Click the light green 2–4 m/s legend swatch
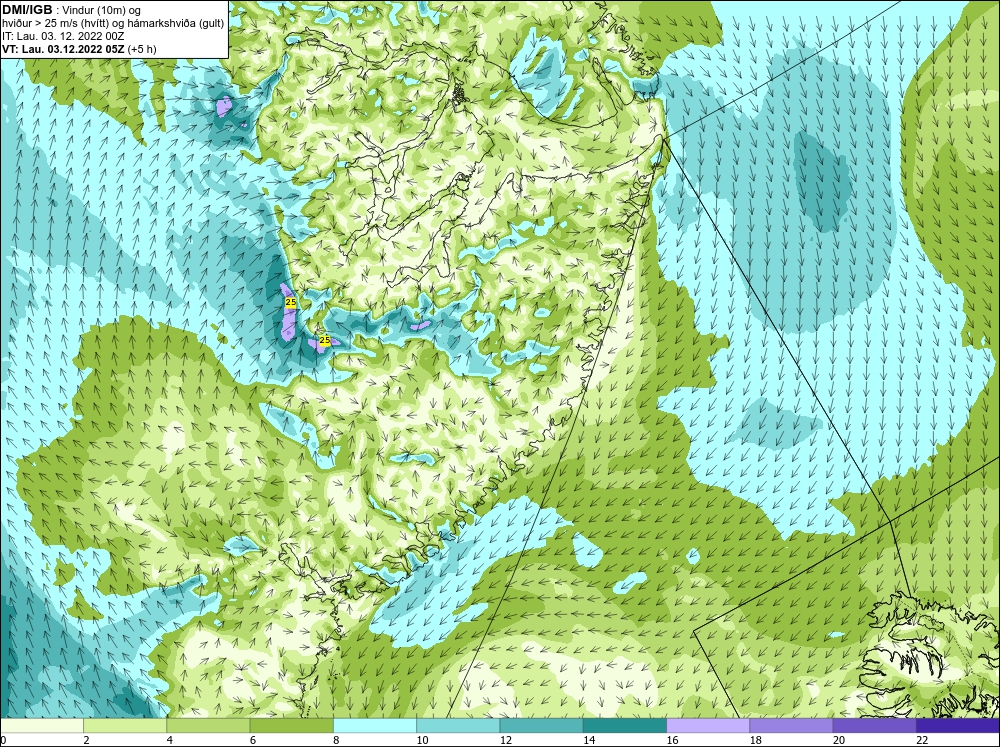 (125, 726)
